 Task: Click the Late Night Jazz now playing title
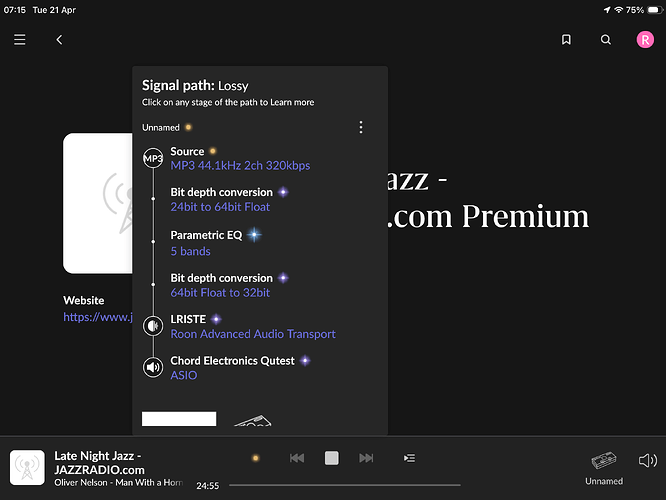(x=99, y=463)
